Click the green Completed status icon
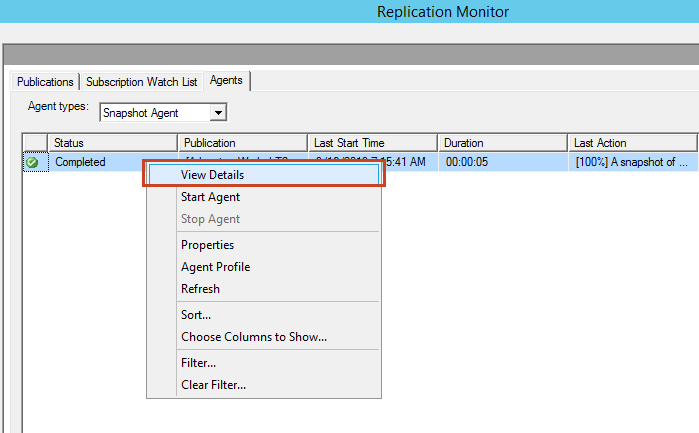 [x=32, y=162]
